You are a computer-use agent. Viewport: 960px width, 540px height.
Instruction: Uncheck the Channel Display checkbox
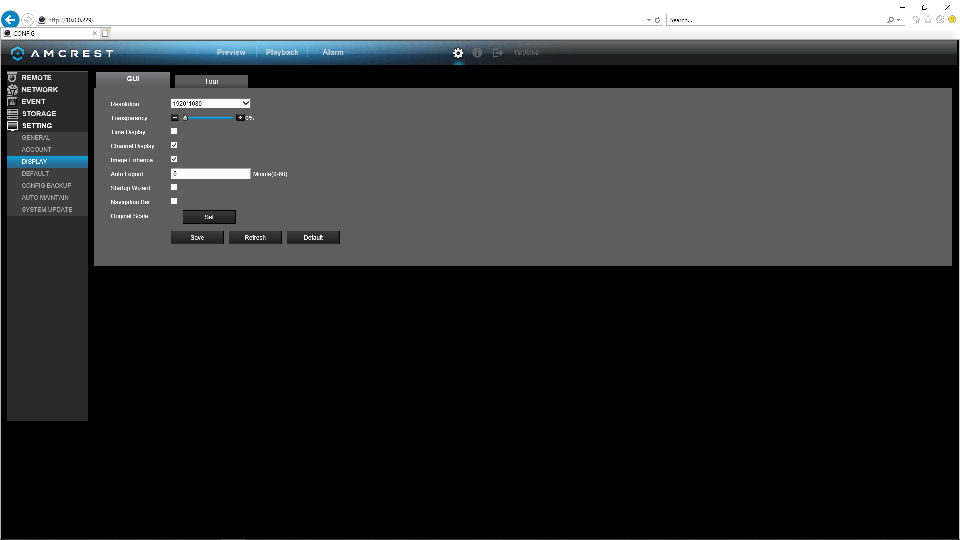pos(174,145)
